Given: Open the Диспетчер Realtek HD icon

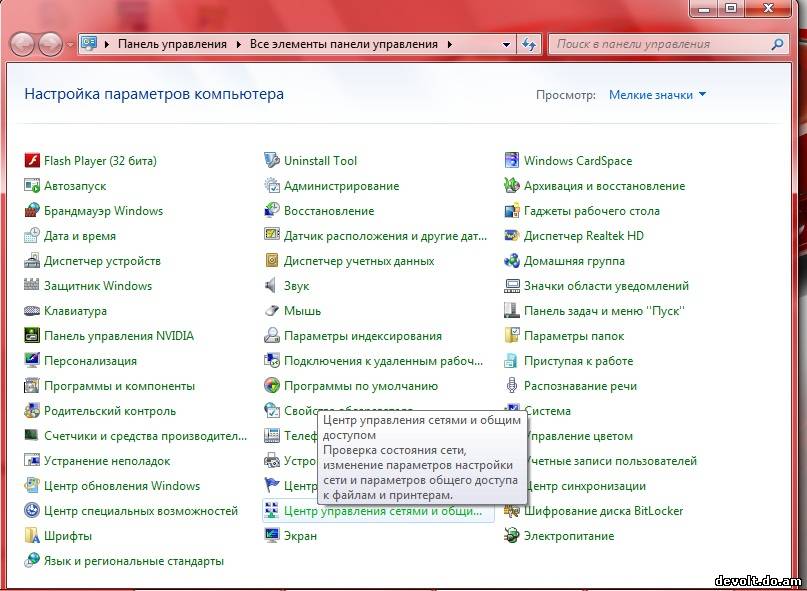Looking at the screenshot, I should 512,236.
